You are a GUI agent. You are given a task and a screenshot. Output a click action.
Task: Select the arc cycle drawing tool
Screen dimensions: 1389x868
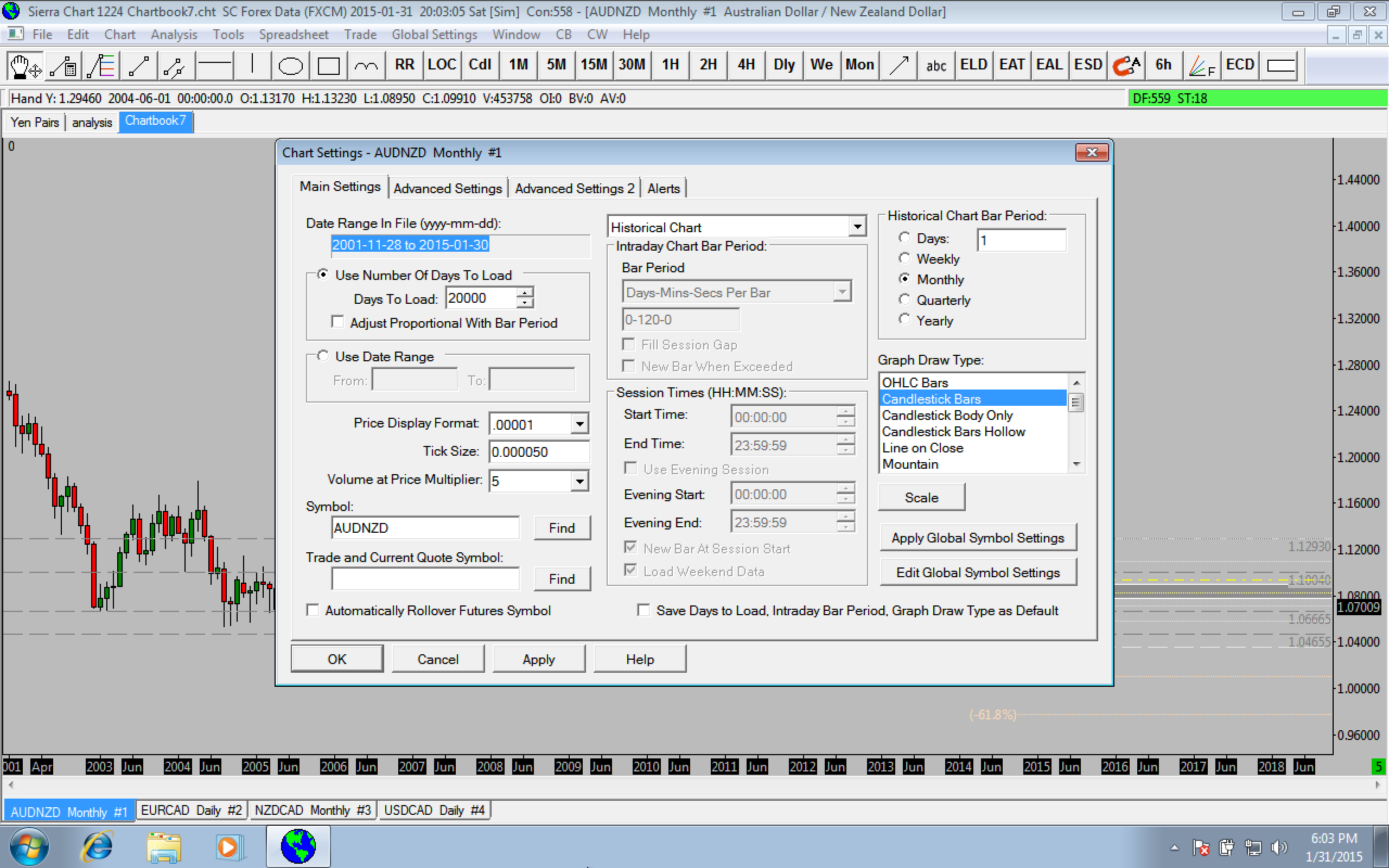click(x=366, y=66)
